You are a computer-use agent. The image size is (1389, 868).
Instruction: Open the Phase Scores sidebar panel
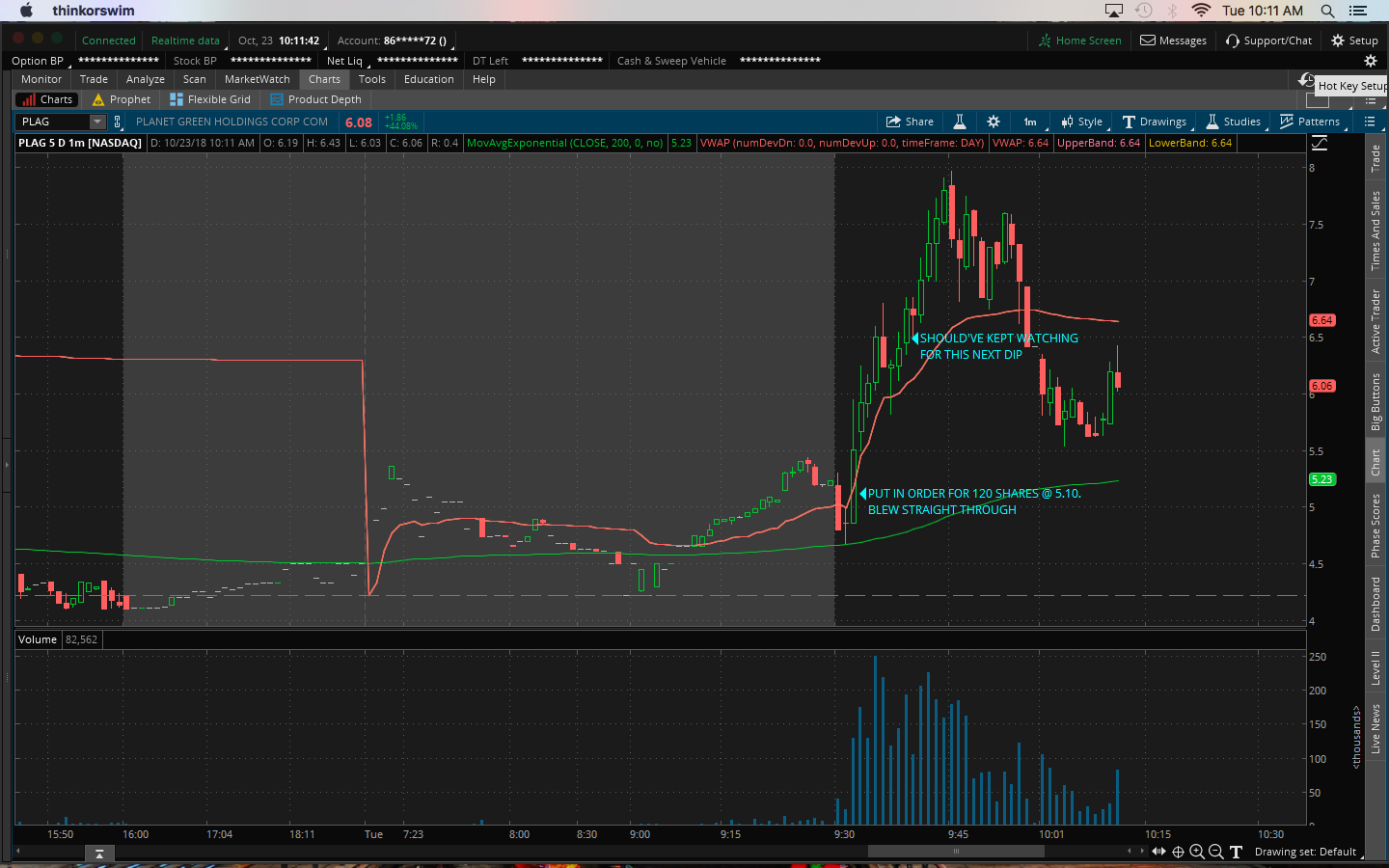pyautogui.click(x=1375, y=526)
